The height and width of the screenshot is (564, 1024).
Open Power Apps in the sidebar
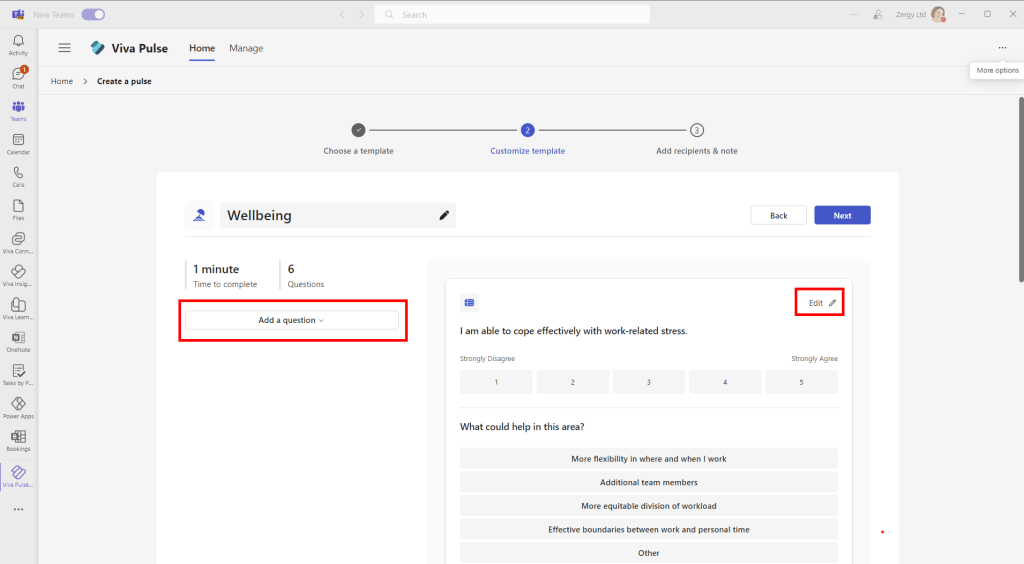(18, 406)
